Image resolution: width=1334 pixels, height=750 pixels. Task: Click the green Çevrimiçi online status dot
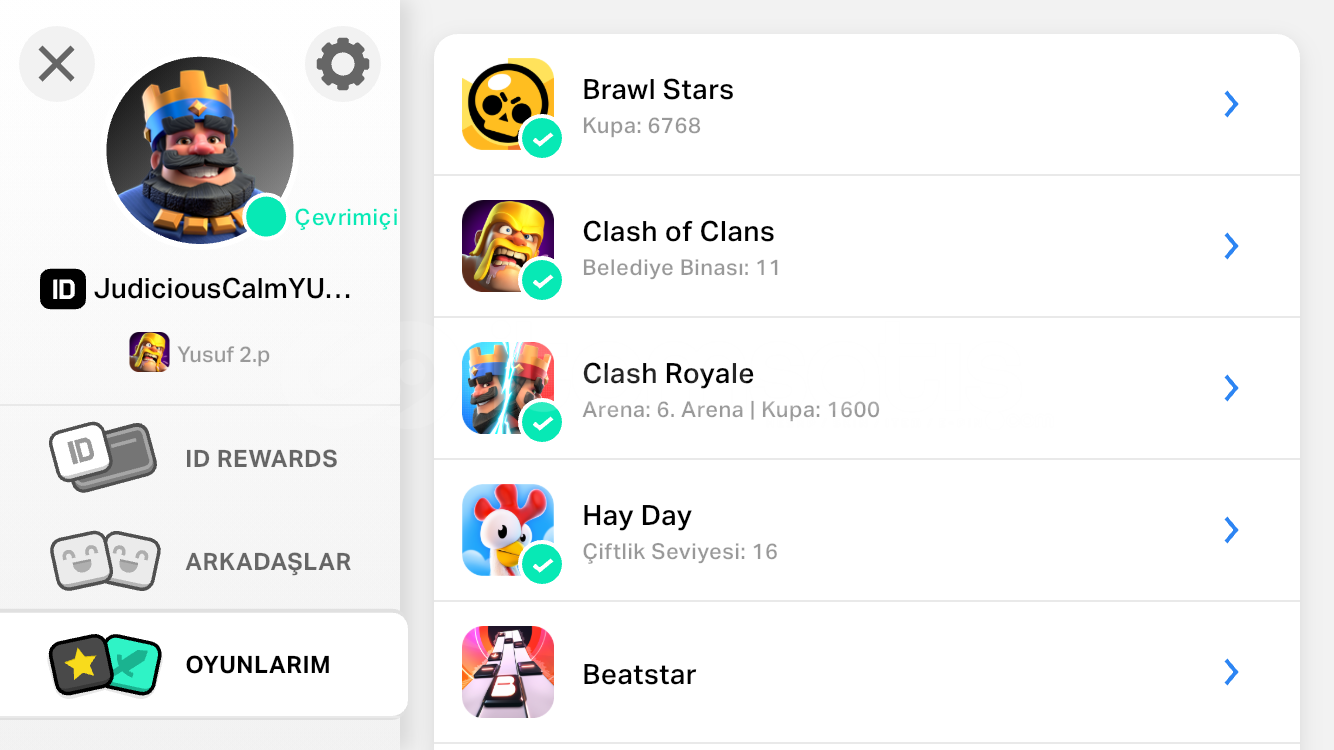[266, 217]
